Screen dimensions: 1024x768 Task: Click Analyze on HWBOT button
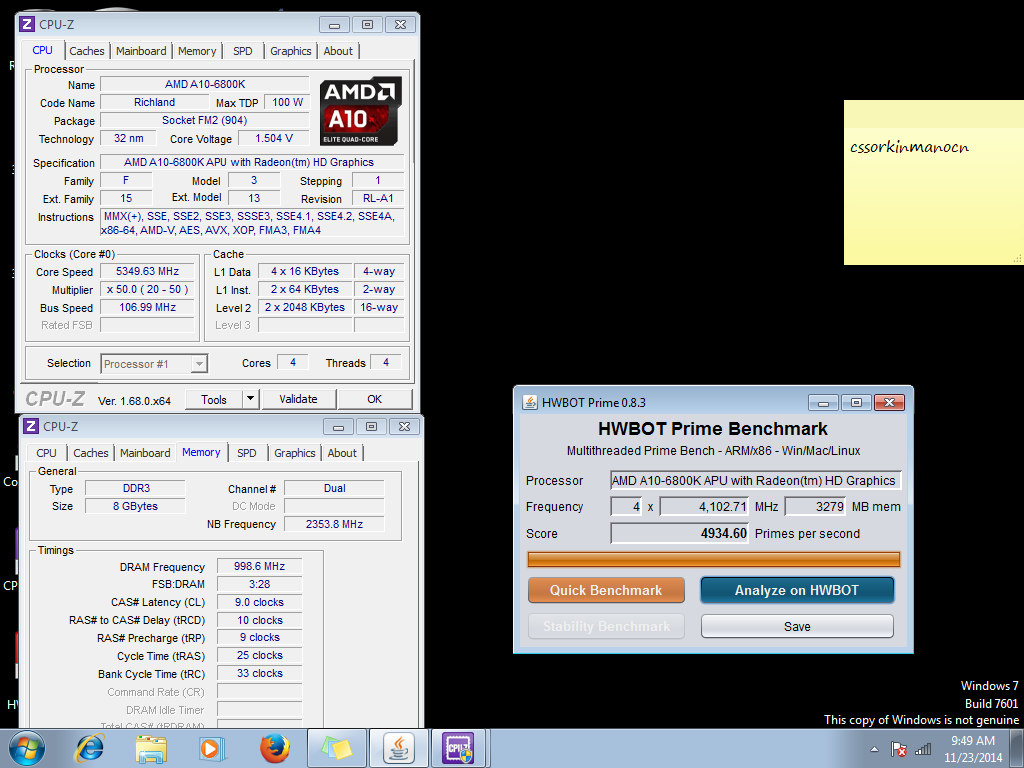(x=797, y=590)
